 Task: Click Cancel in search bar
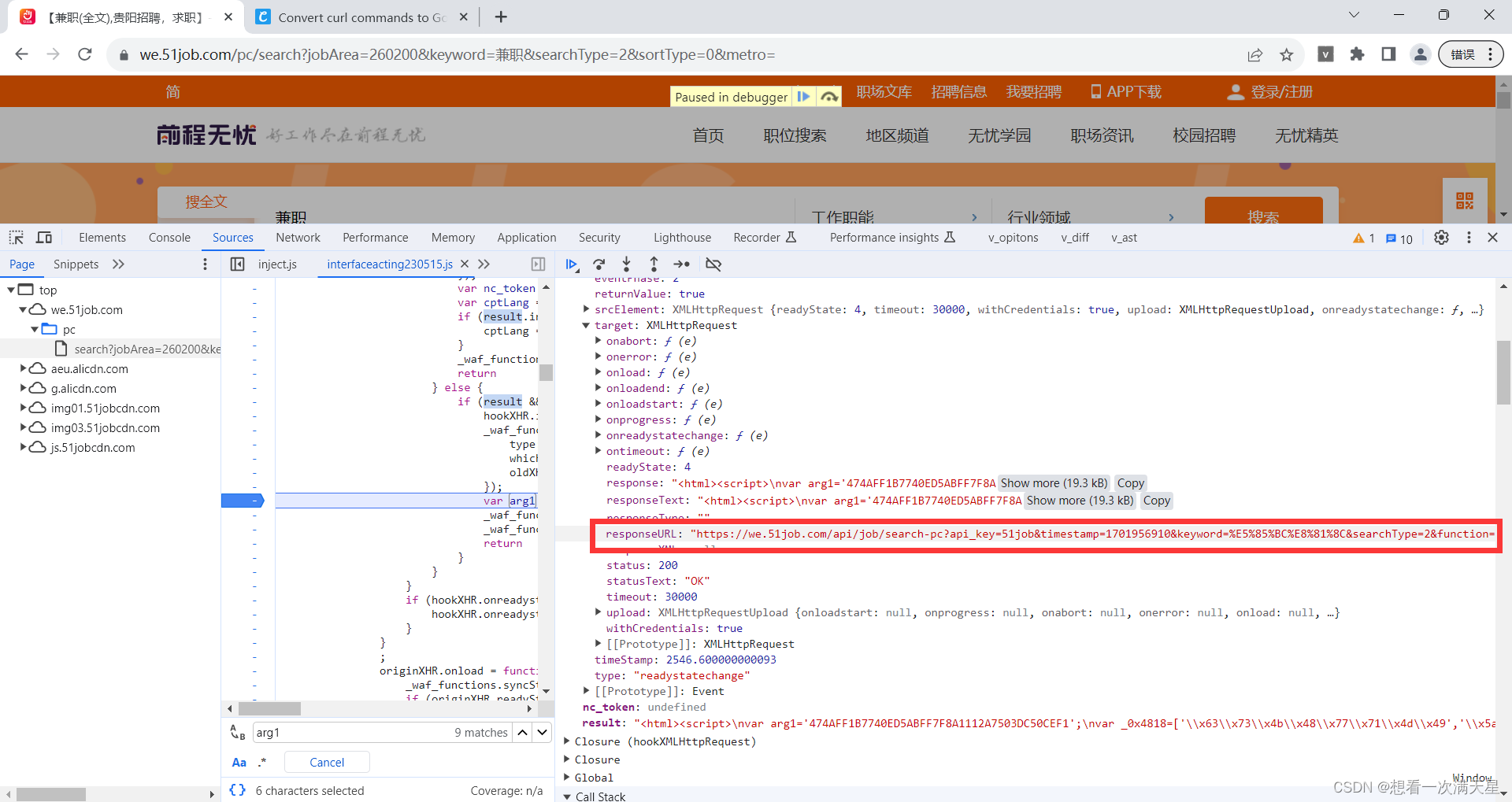pos(327,763)
